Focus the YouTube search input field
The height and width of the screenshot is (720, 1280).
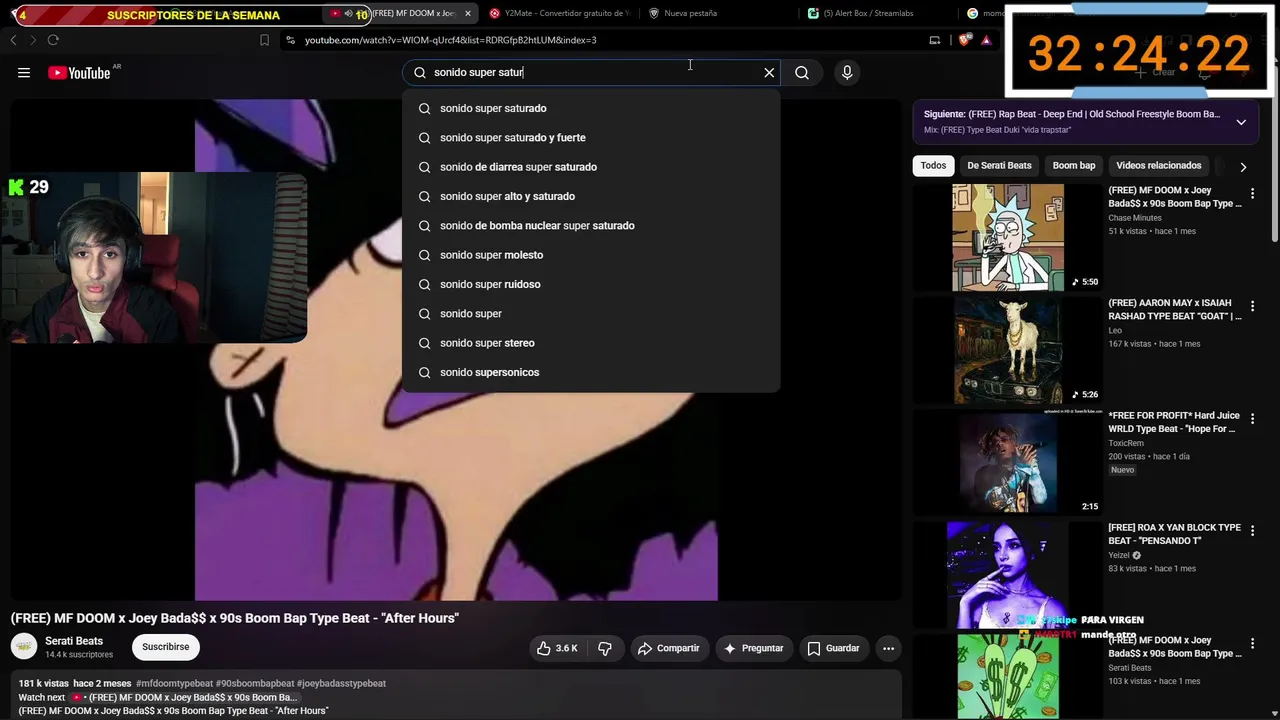tap(590, 72)
